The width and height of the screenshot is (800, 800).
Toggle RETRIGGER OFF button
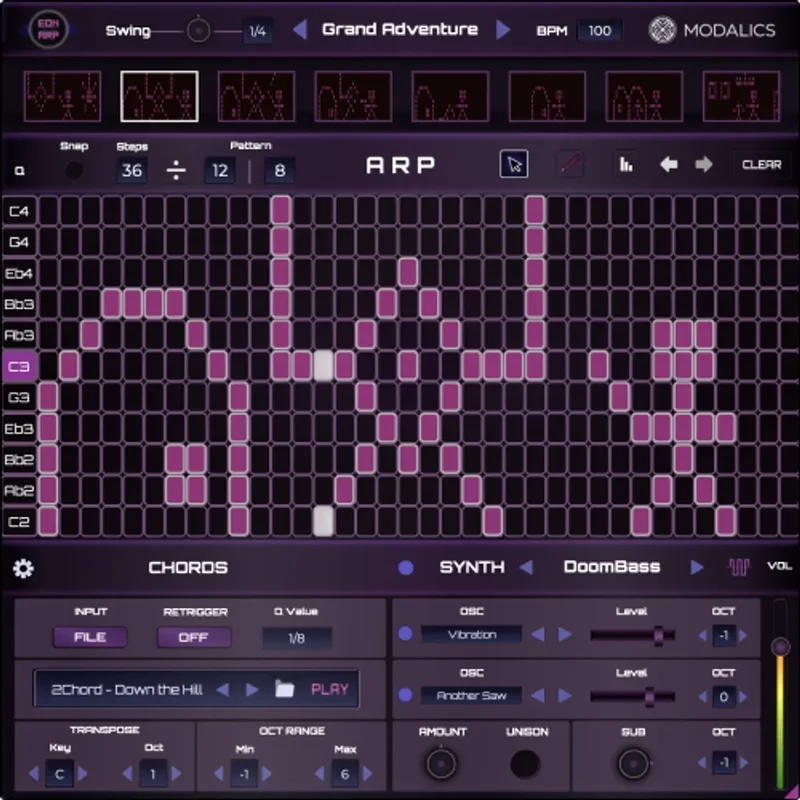(194, 637)
